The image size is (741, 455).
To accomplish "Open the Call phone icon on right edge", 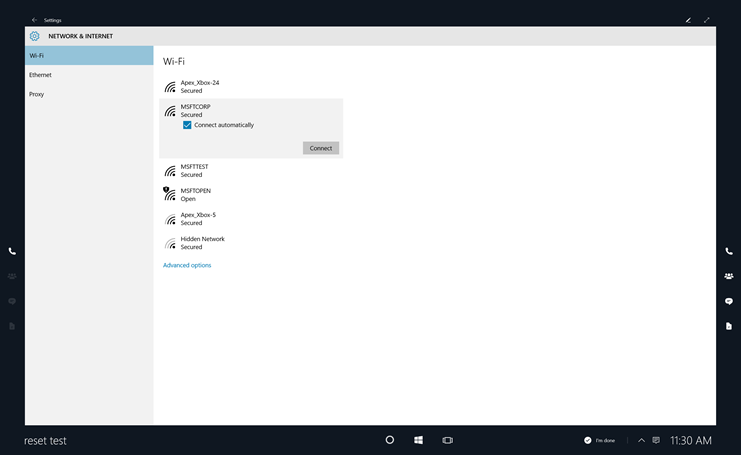I will tap(729, 251).
